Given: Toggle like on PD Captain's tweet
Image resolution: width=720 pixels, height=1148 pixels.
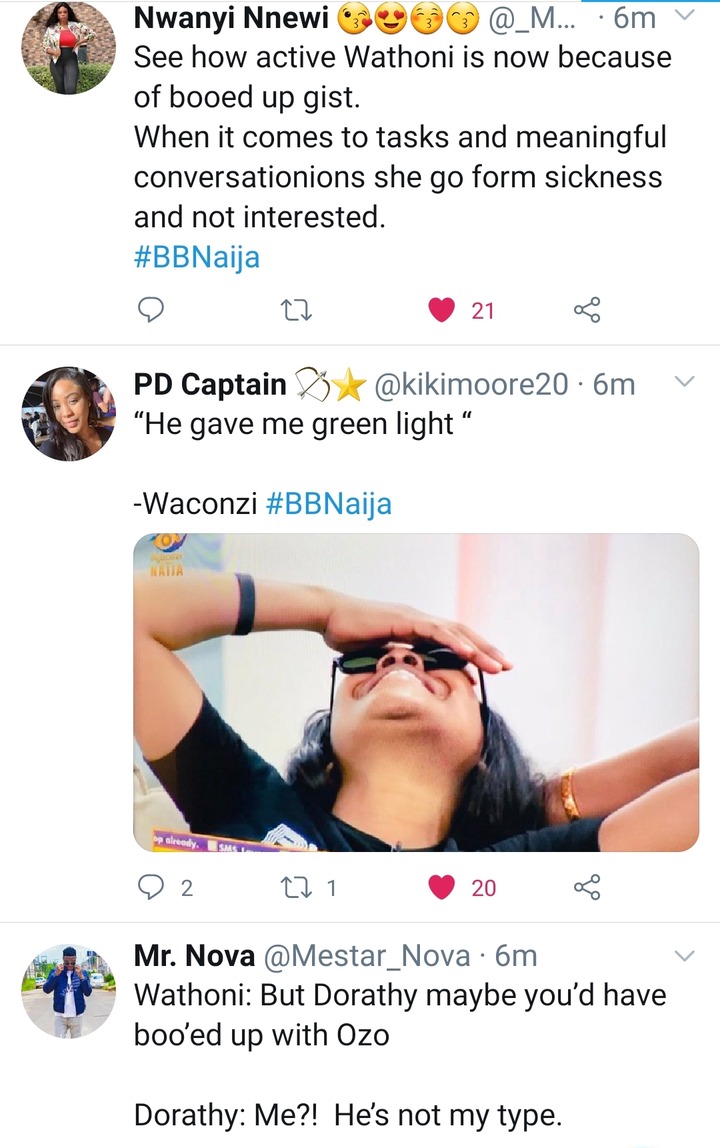Looking at the screenshot, I should coord(442,887).
